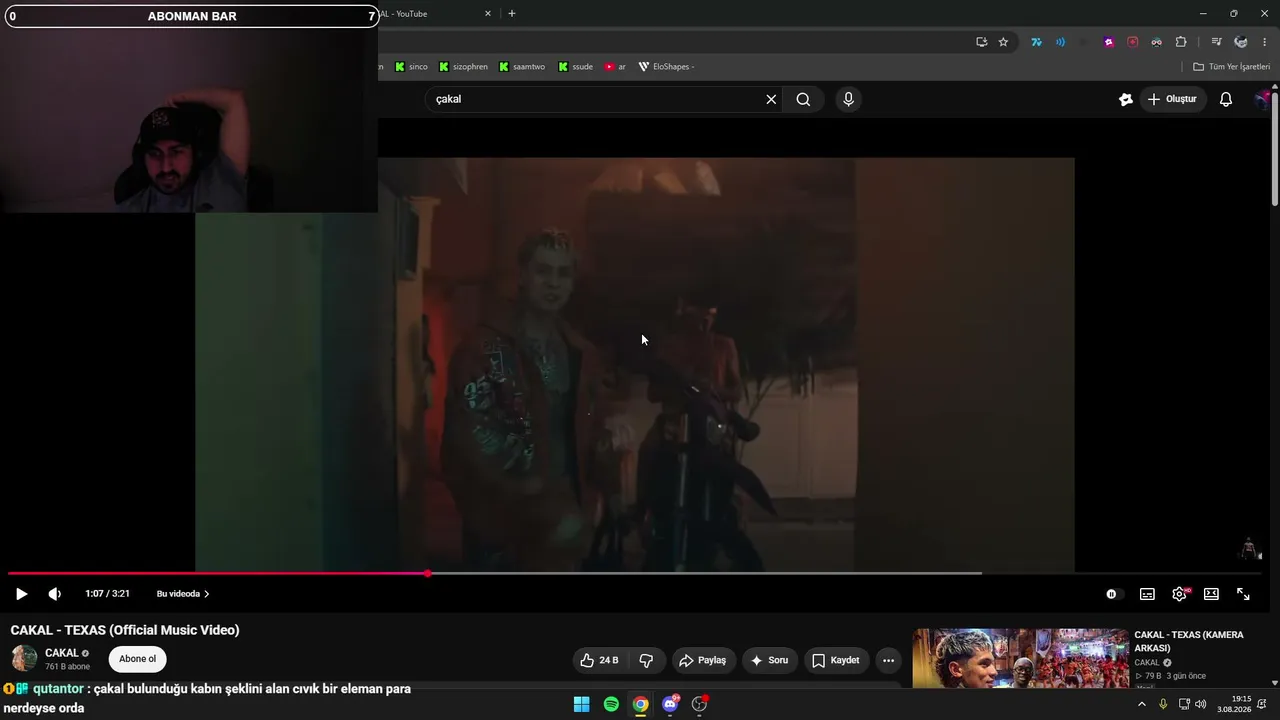Click the tray microphone indicator icon
The width and height of the screenshot is (1280, 720).
point(1163,704)
